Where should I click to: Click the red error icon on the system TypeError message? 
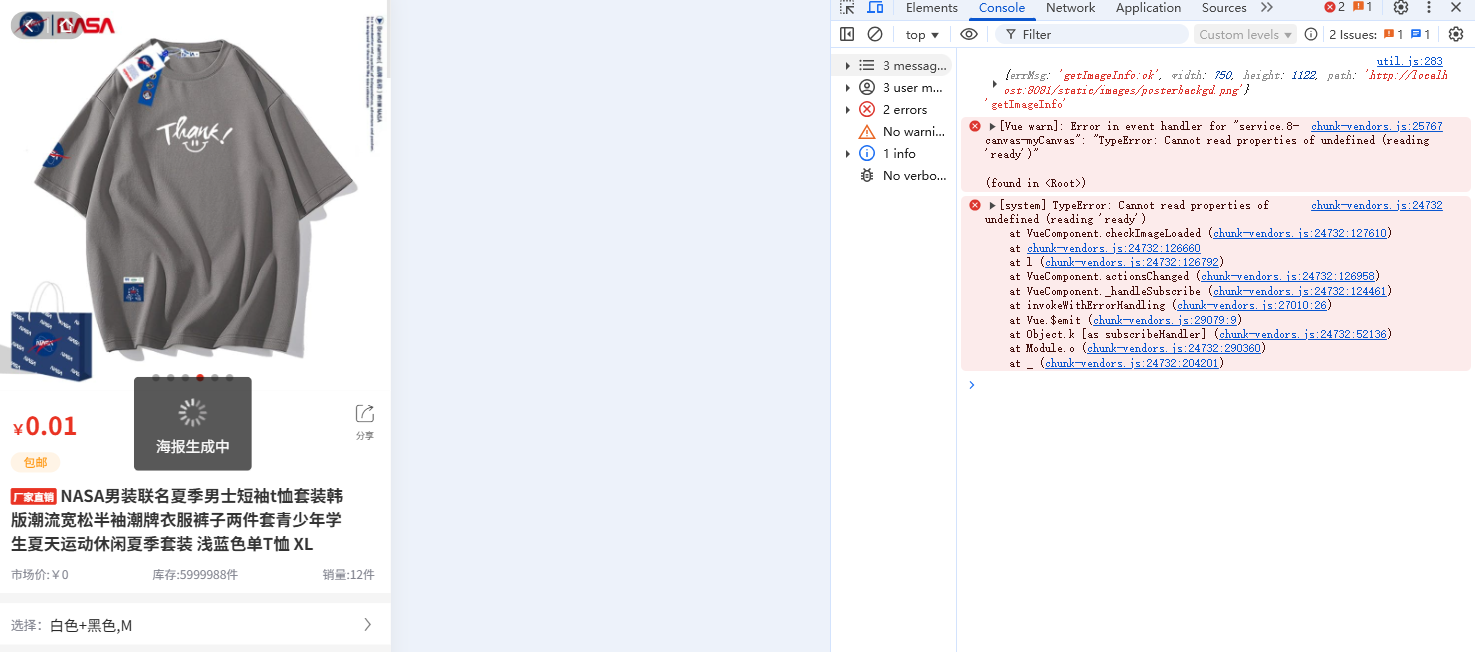point(975,205)
